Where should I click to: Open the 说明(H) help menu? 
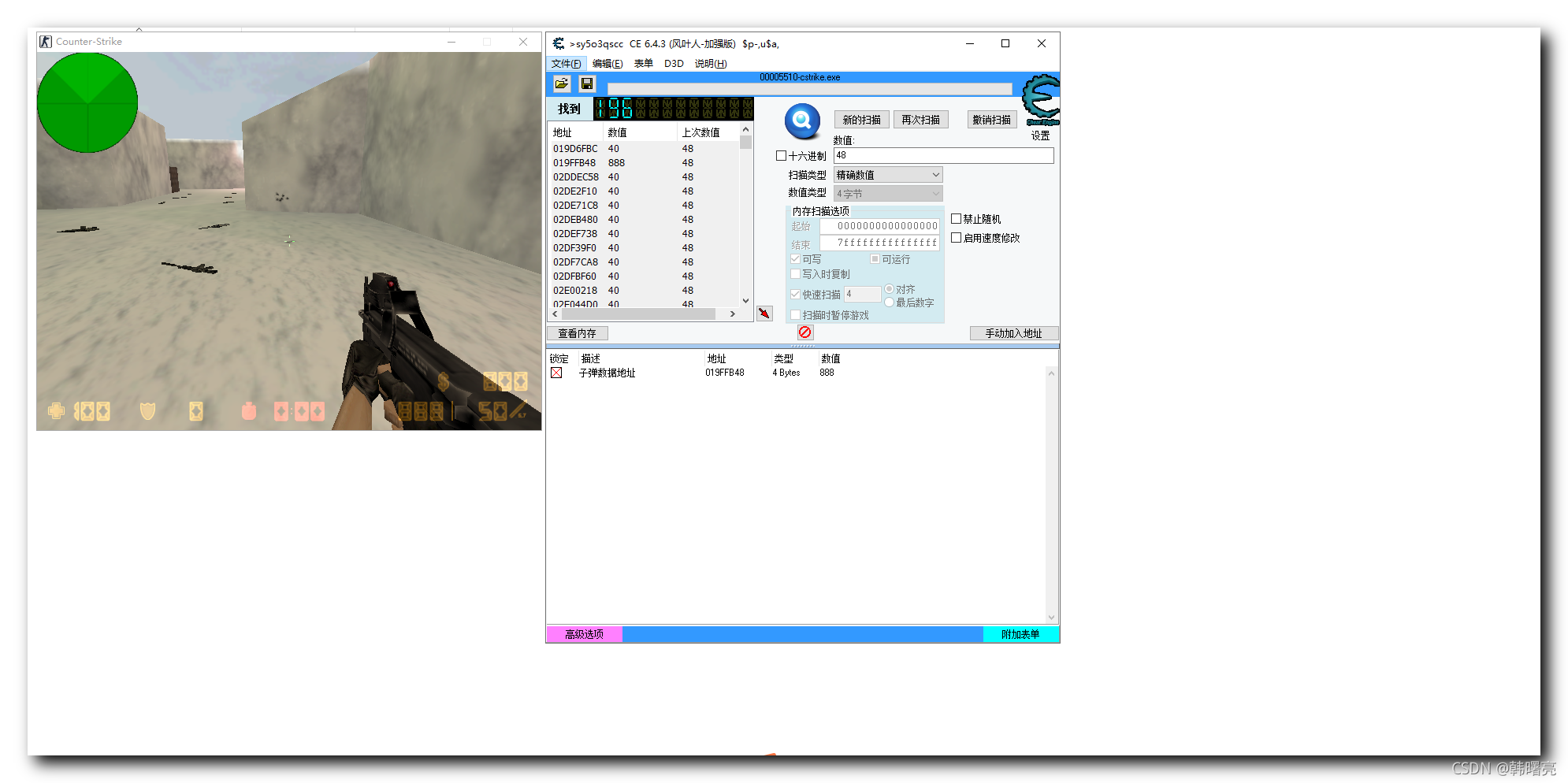click(x=711, y=64)
